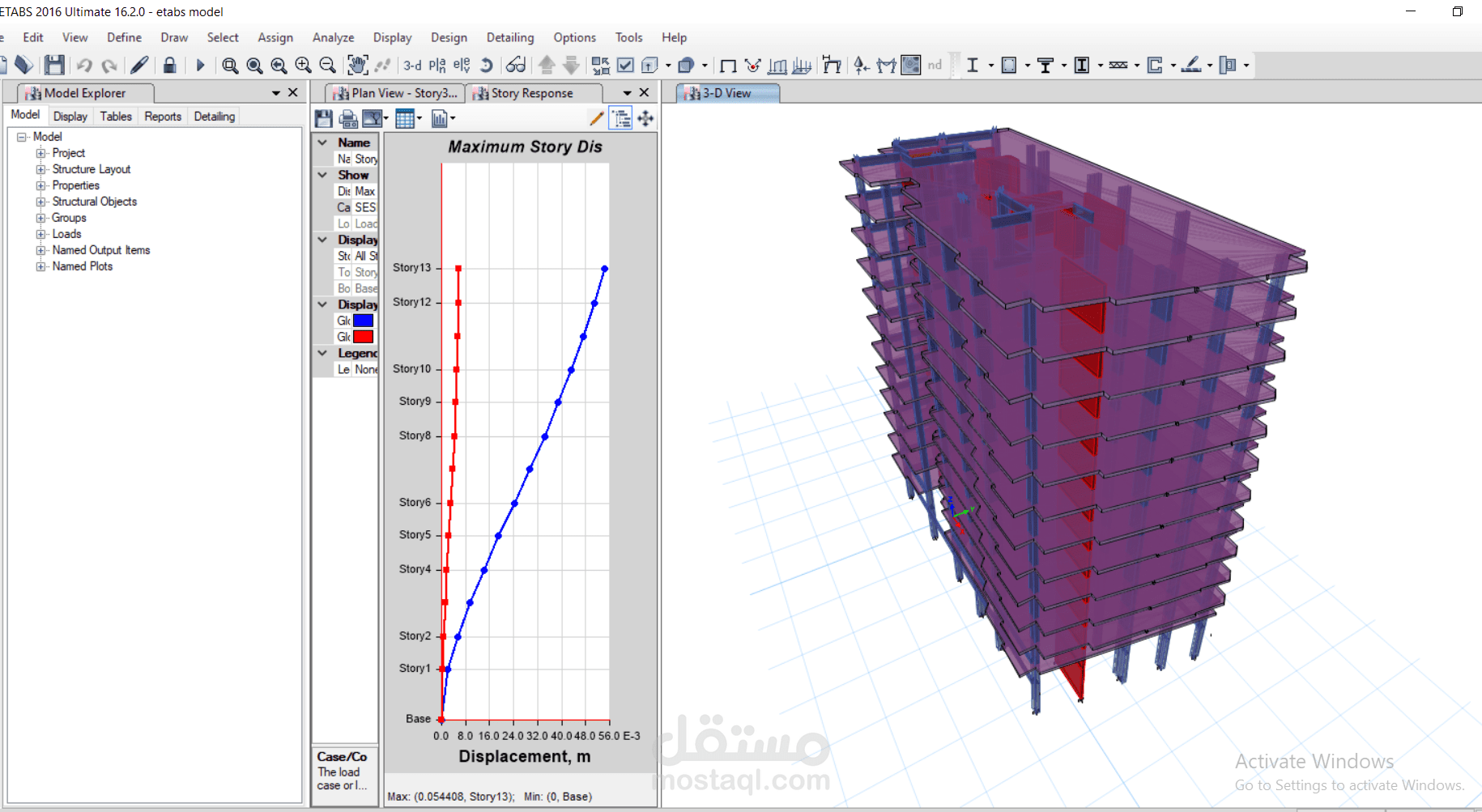
Task: Select the Groups tree item
Action: click(x=69, y=218)
